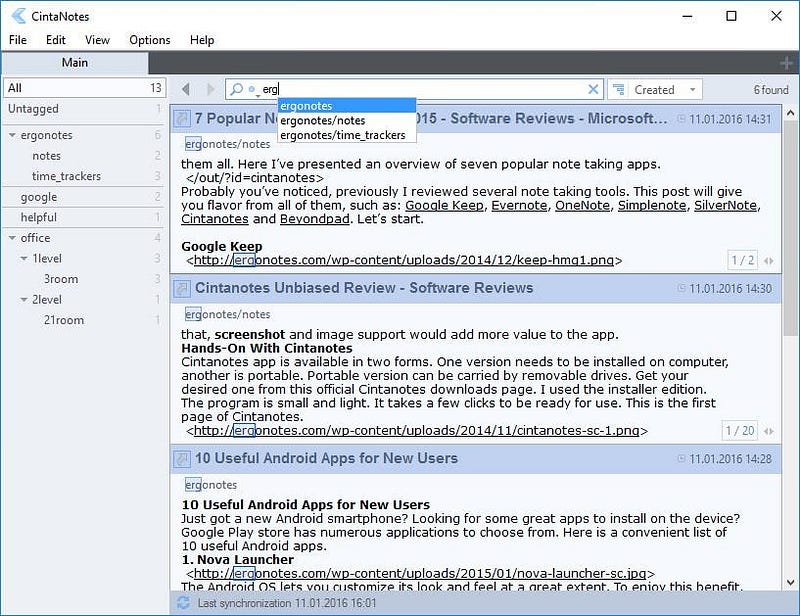Click match navigation arrows beside 1 / 2

768,261
